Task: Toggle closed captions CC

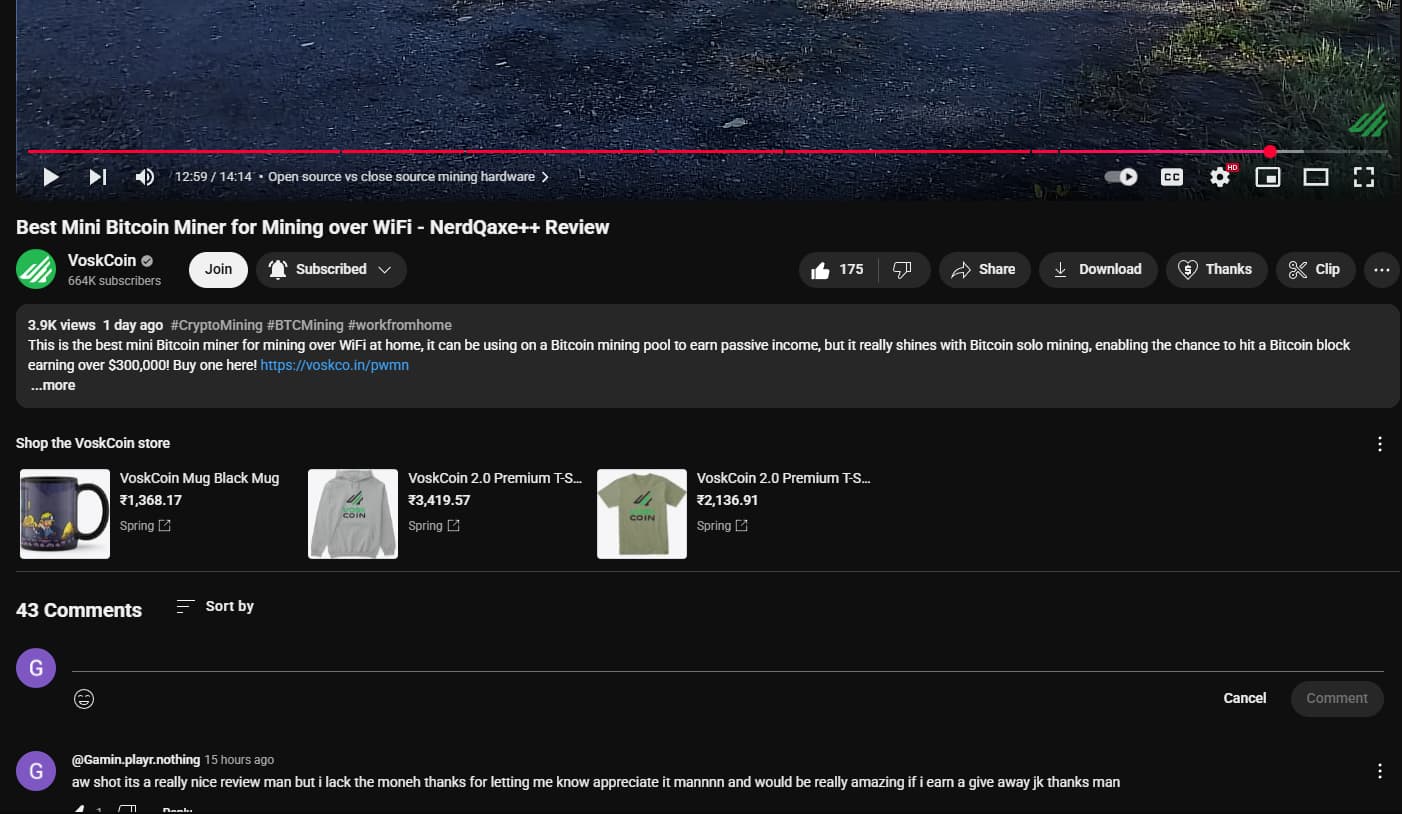Action: point(1172,177)
